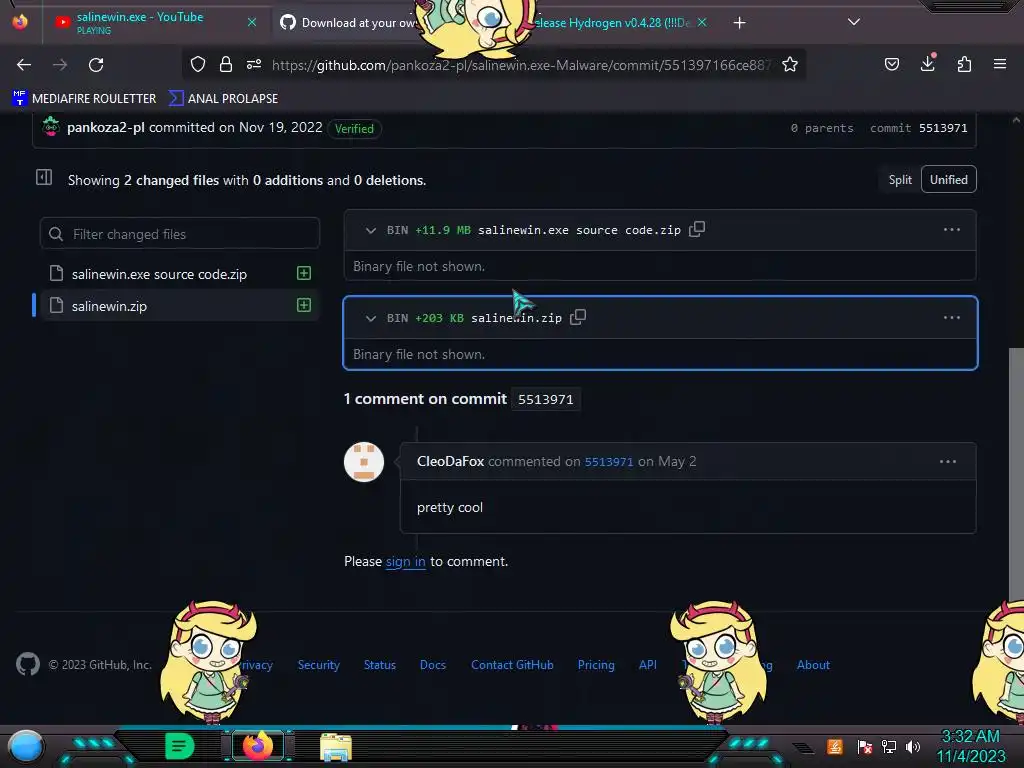Collapse the salinewin.exe source code.zip diff
This screenshot has height=768, width=1024.
coord(370,231)
